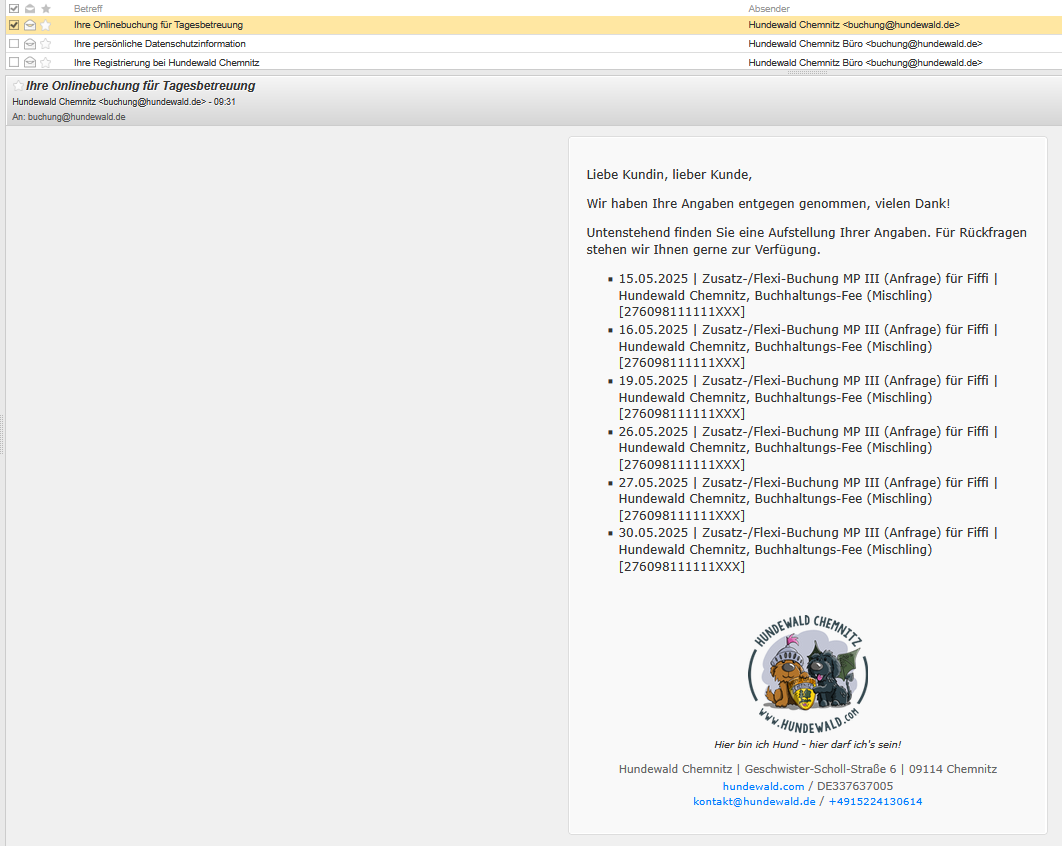Click the address 'Geschwister-Scholl-Straße 6 | 09114 Chemnitz'
The height and width of the screenshot is (846, 1062).
click(870, 769)
